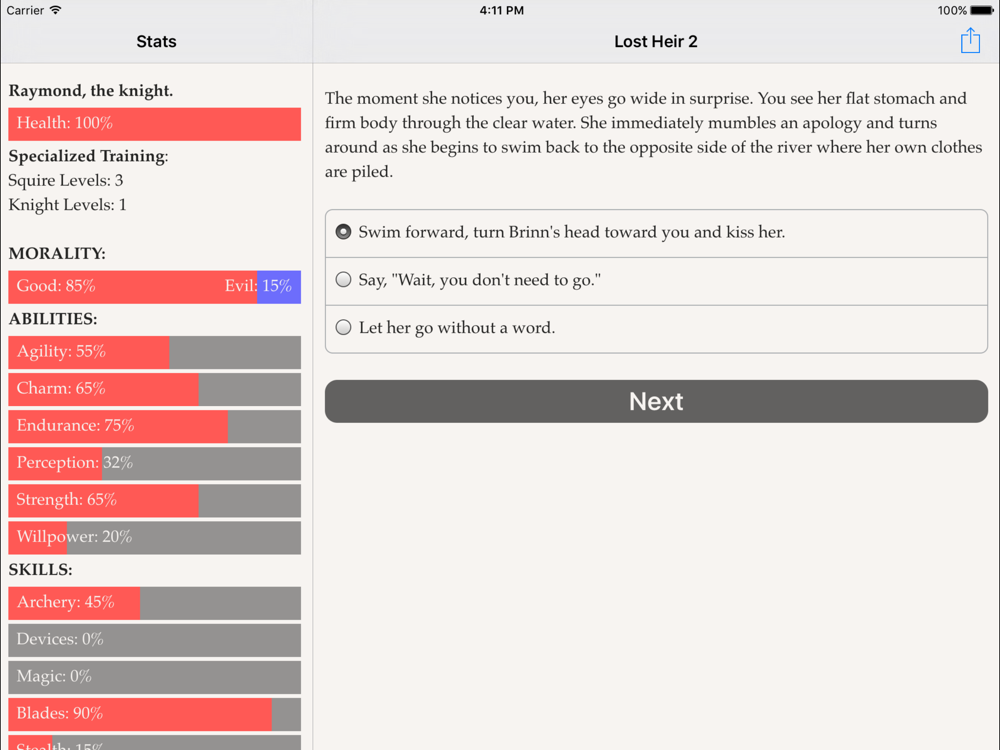Click the Evil 15% blue segment

coord(279,287)
